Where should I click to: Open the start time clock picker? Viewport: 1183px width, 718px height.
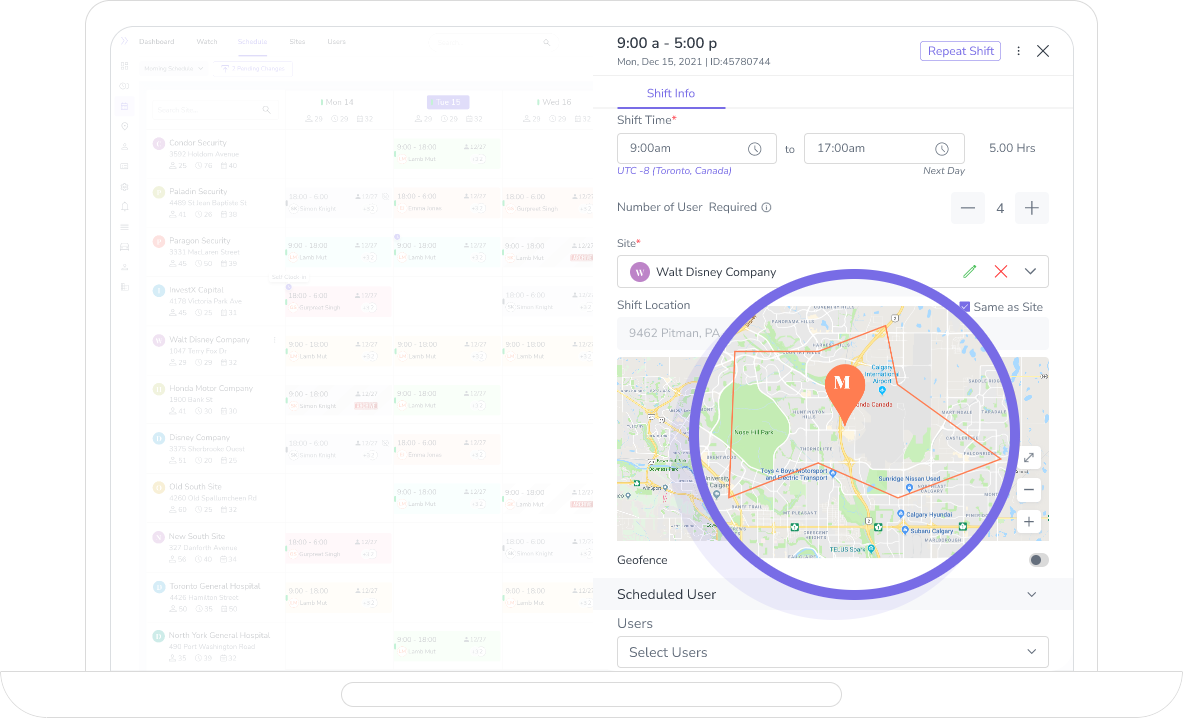point(754,149)
